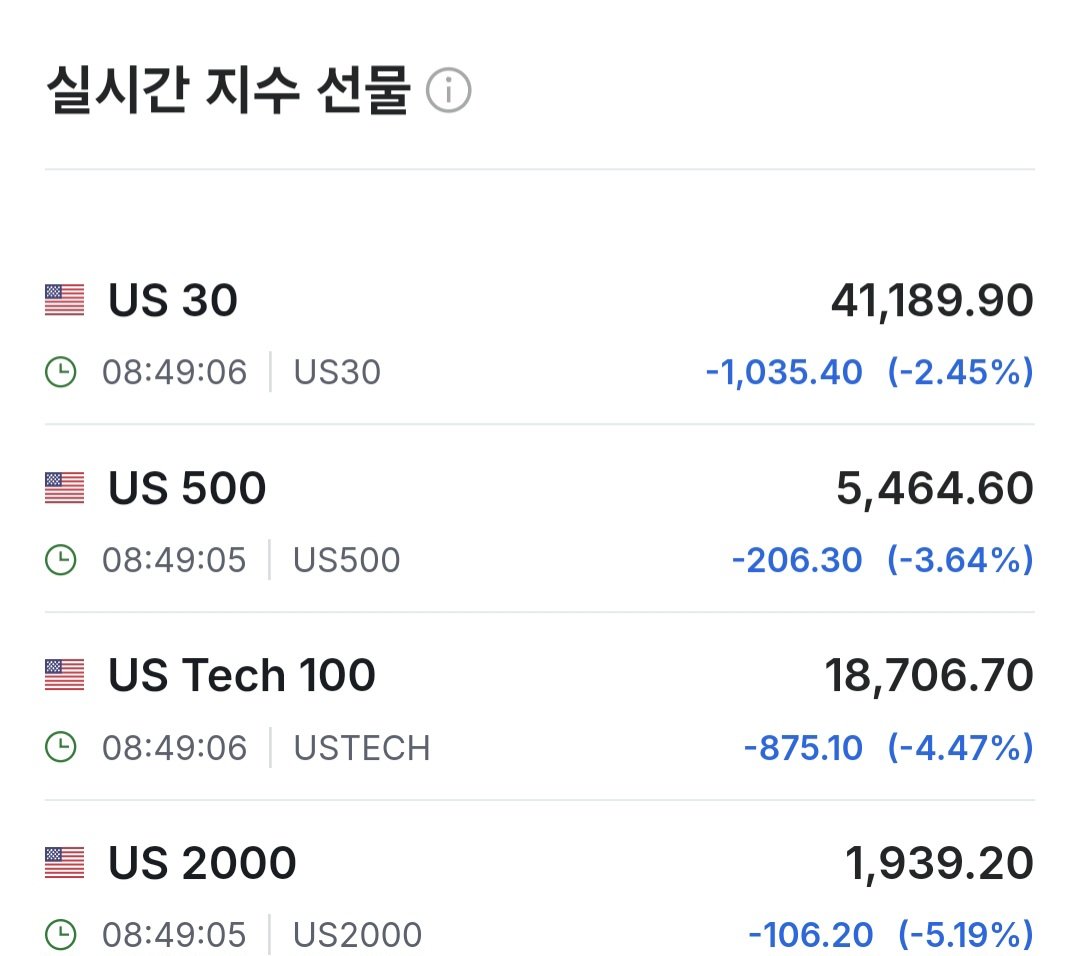Click the US30 ticker symbol label
The height and width of the screenshot is (956, 1080).
point(336,371)
